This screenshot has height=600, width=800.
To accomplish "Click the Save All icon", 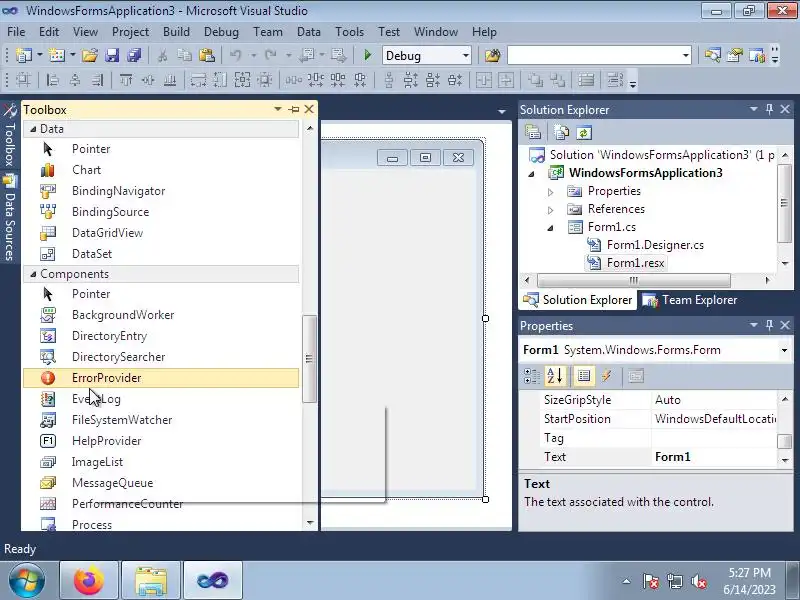I will pyautogui.click(x=134, y=55).
